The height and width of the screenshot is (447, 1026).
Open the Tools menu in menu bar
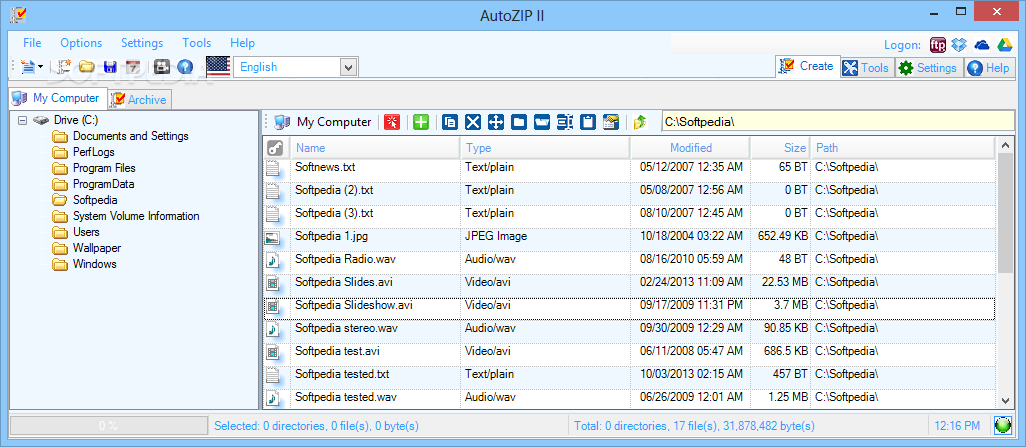coord(197,43)
